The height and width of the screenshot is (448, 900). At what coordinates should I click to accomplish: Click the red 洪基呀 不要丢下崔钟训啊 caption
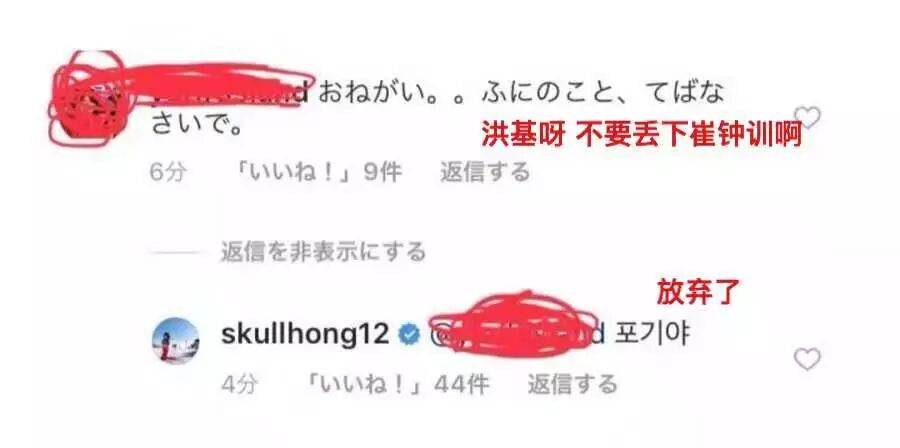pos(641,137)
